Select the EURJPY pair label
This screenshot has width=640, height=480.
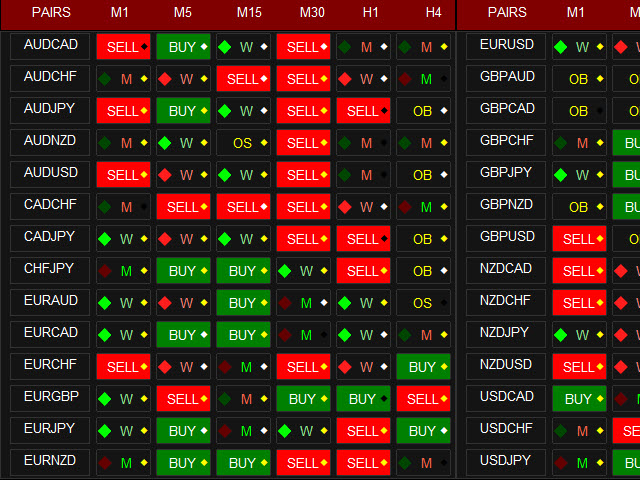point(50,430)
